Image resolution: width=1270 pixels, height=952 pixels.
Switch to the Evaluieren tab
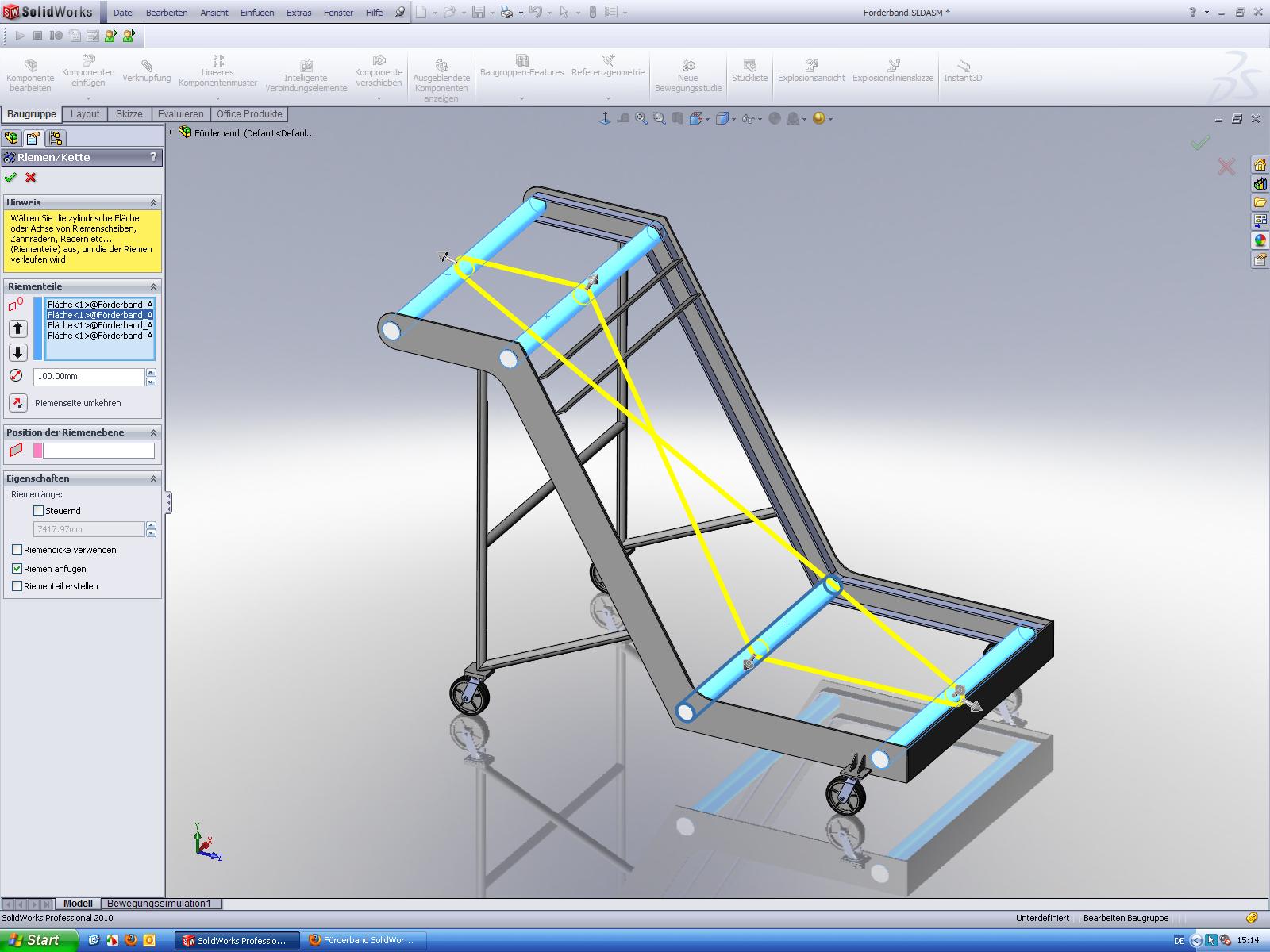pyautogui.click(x=181, y=114)
